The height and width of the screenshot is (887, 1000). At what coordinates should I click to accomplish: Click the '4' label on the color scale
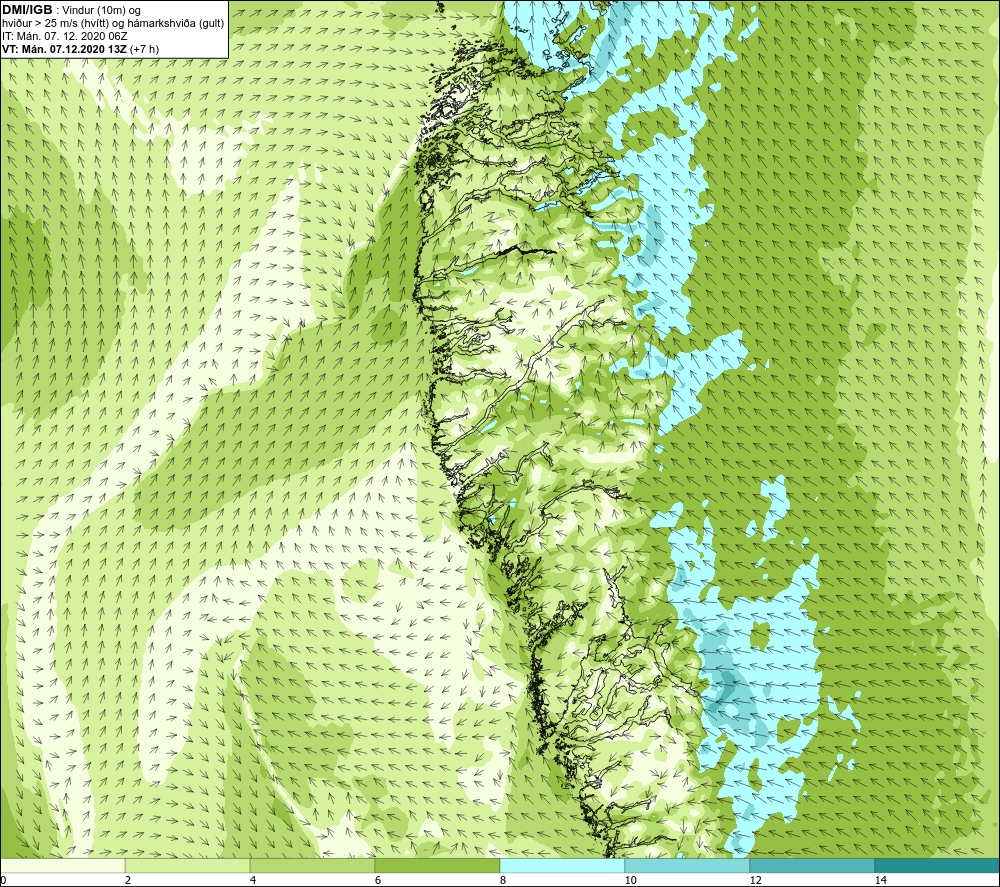(253, 880)
